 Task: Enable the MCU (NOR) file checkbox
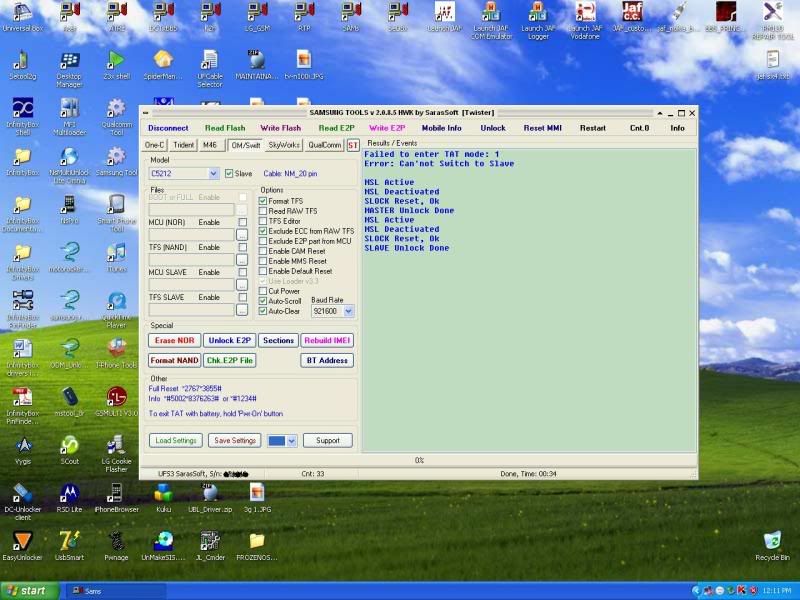[x=242, y=222]
